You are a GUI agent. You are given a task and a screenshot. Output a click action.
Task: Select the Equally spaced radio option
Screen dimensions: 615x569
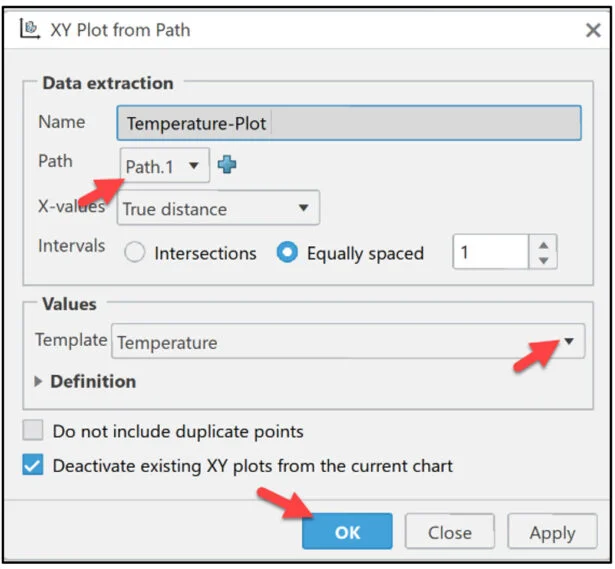tap(288, 253)
